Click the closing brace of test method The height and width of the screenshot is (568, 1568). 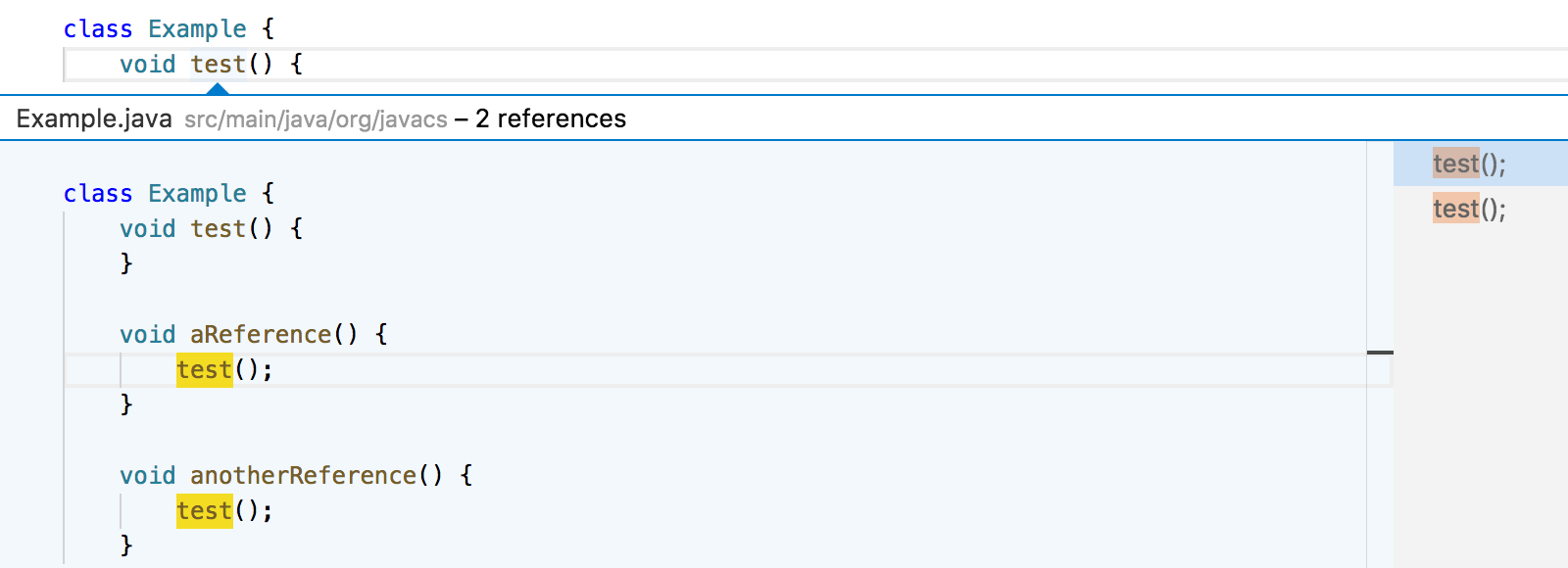[x=126, y=263]
